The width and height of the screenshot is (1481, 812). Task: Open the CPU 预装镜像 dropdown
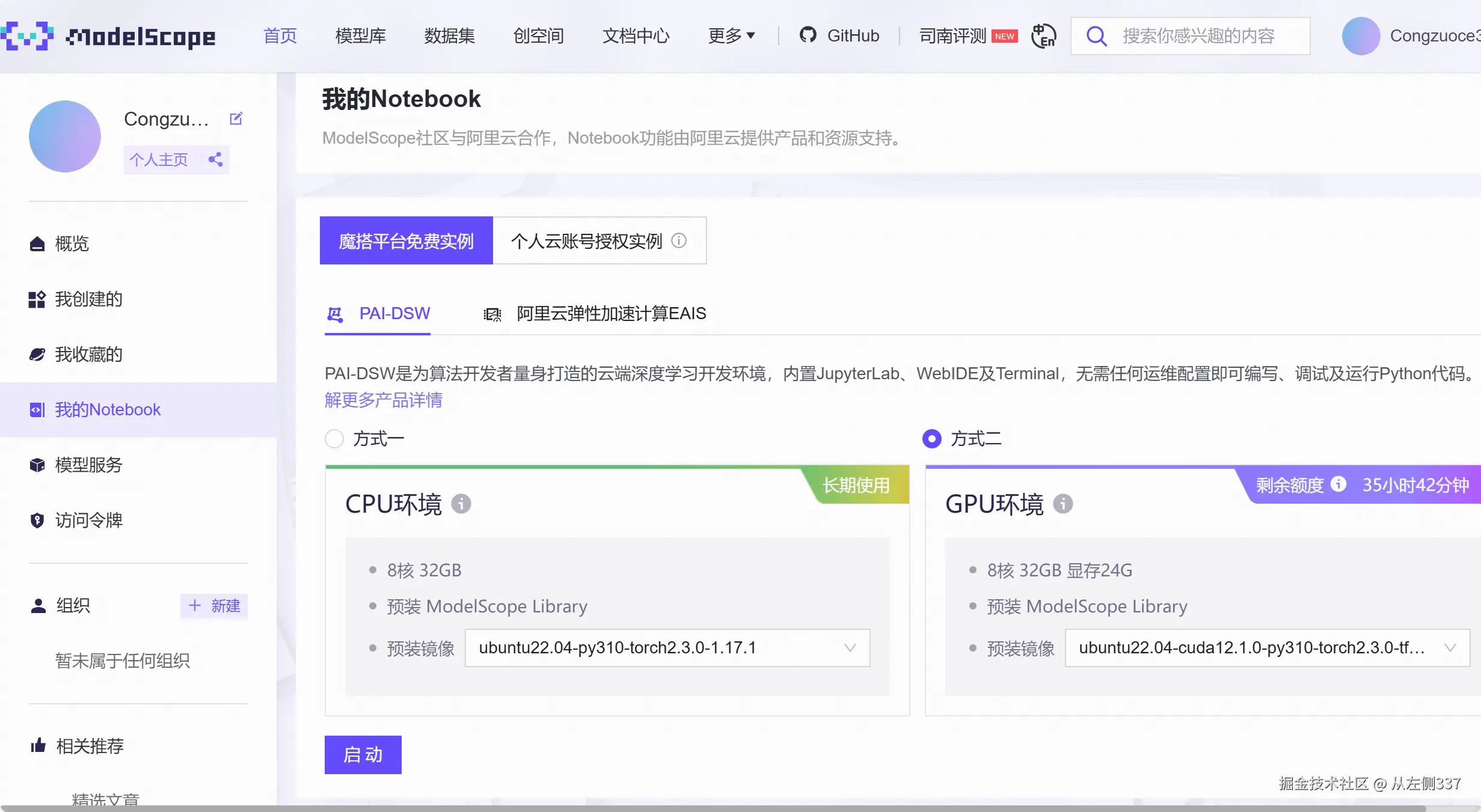tap(667, 648)
